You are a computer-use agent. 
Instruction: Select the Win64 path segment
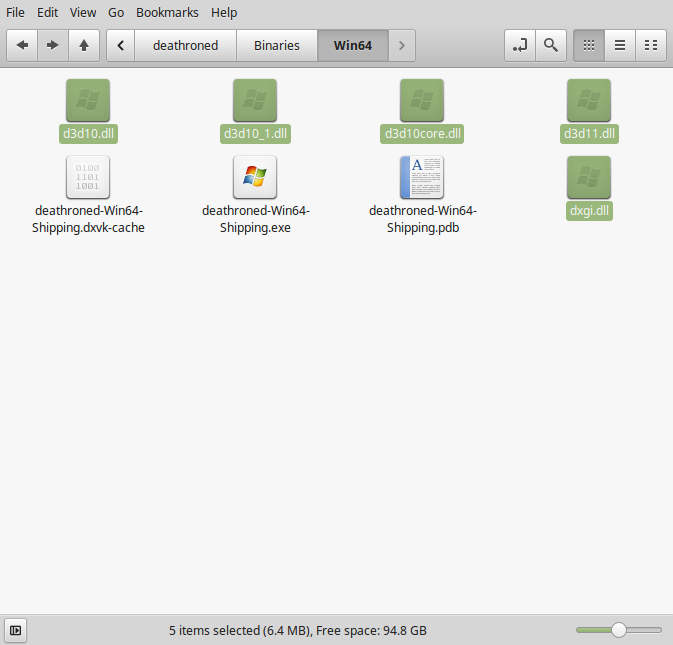point(353,45)
